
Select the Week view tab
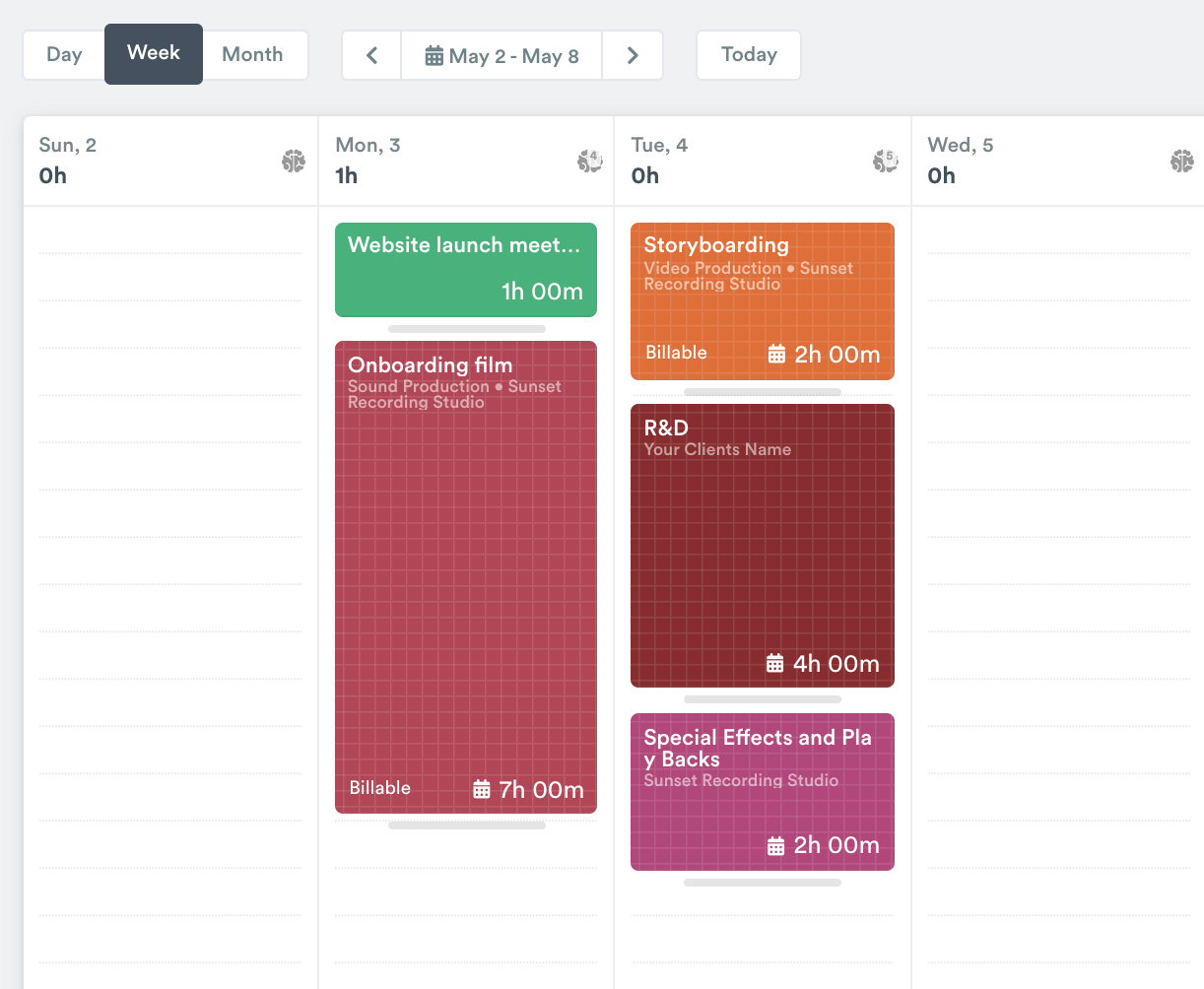click(154, 54)
